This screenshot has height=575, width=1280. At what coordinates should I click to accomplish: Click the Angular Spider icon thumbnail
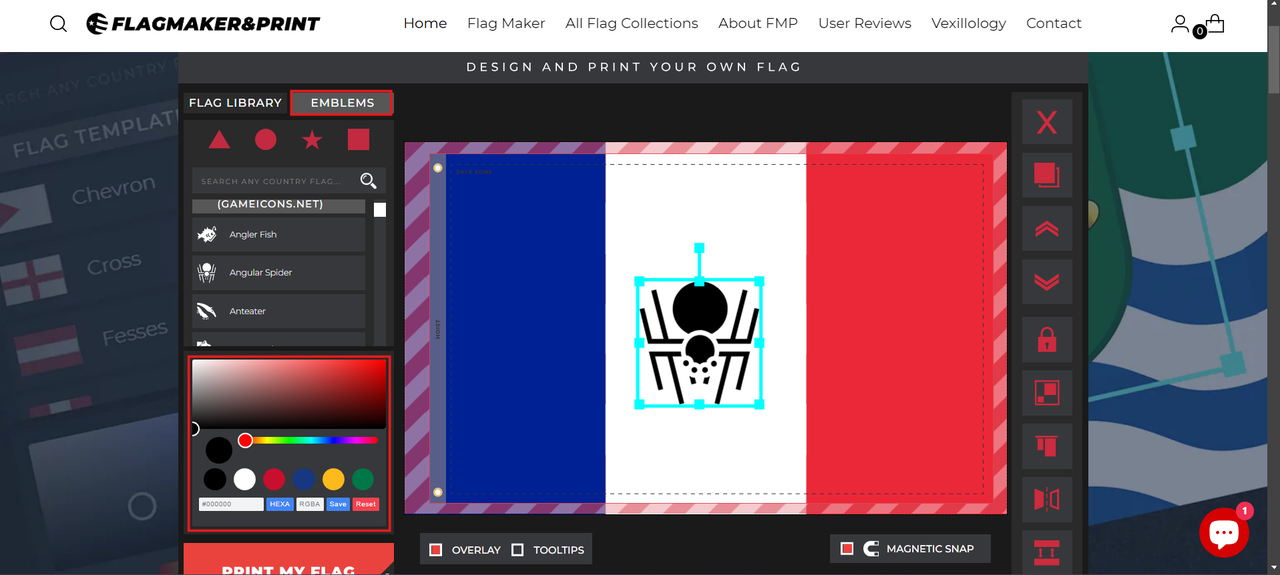(207, 272)
